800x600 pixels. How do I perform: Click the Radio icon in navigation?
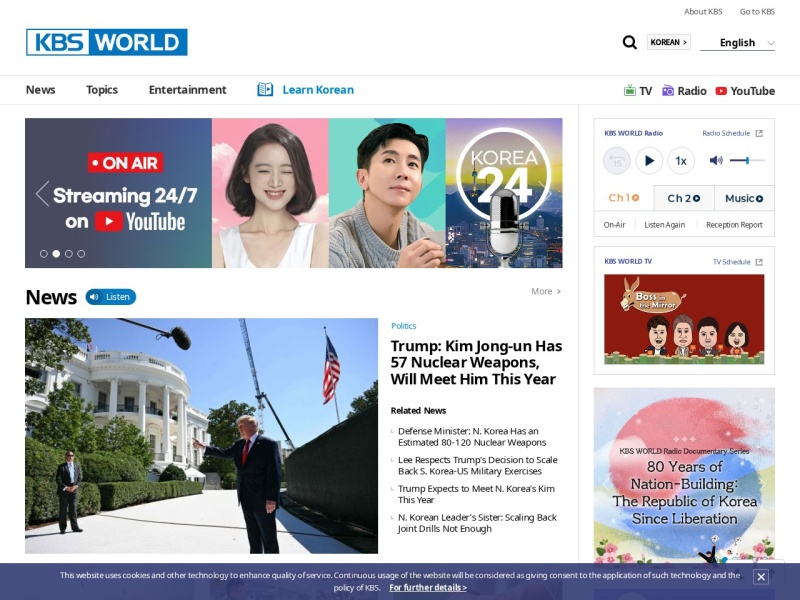point(668,90)
